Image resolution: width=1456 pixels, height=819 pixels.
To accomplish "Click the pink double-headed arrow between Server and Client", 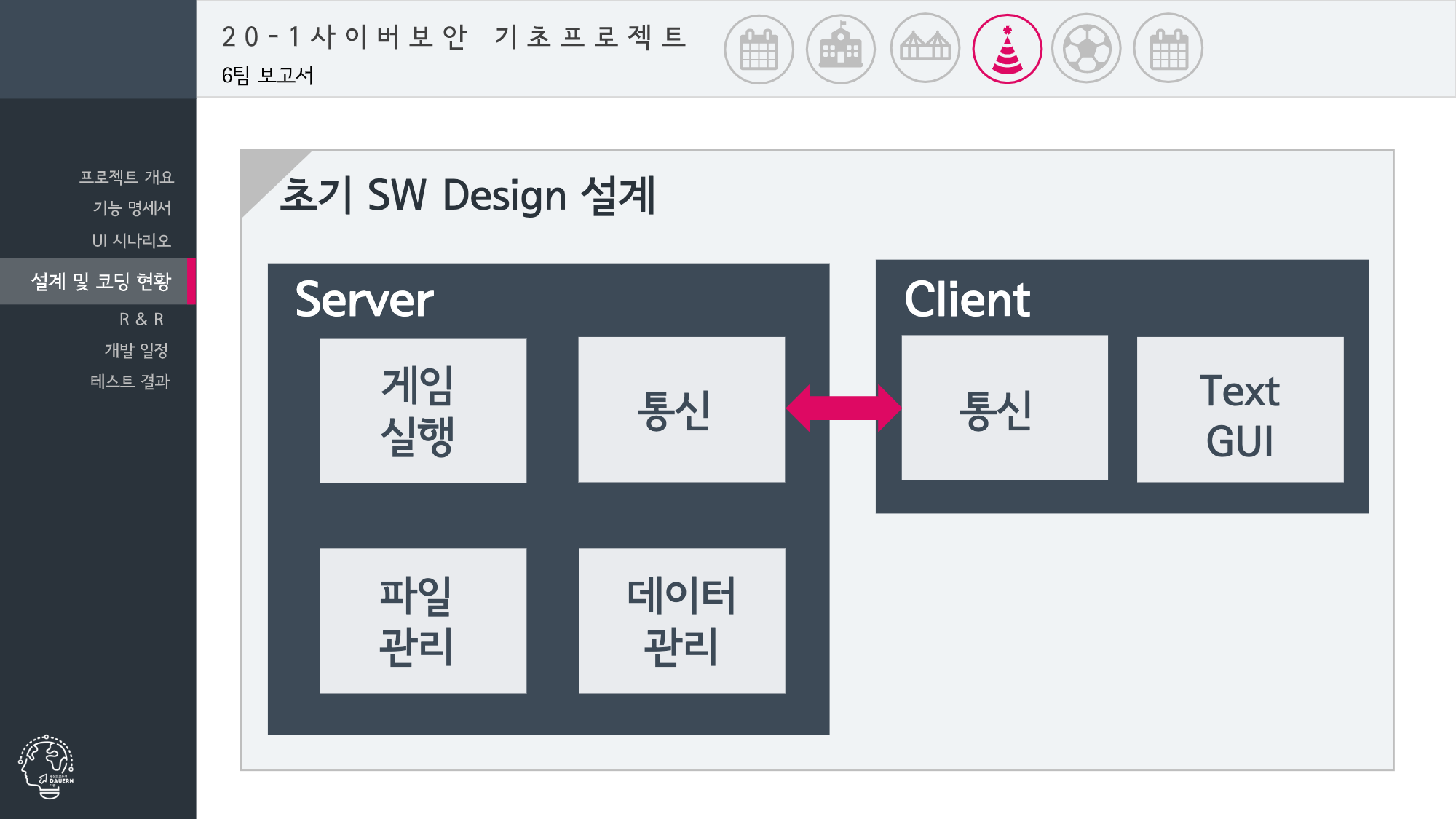I will tap(843, 409).
